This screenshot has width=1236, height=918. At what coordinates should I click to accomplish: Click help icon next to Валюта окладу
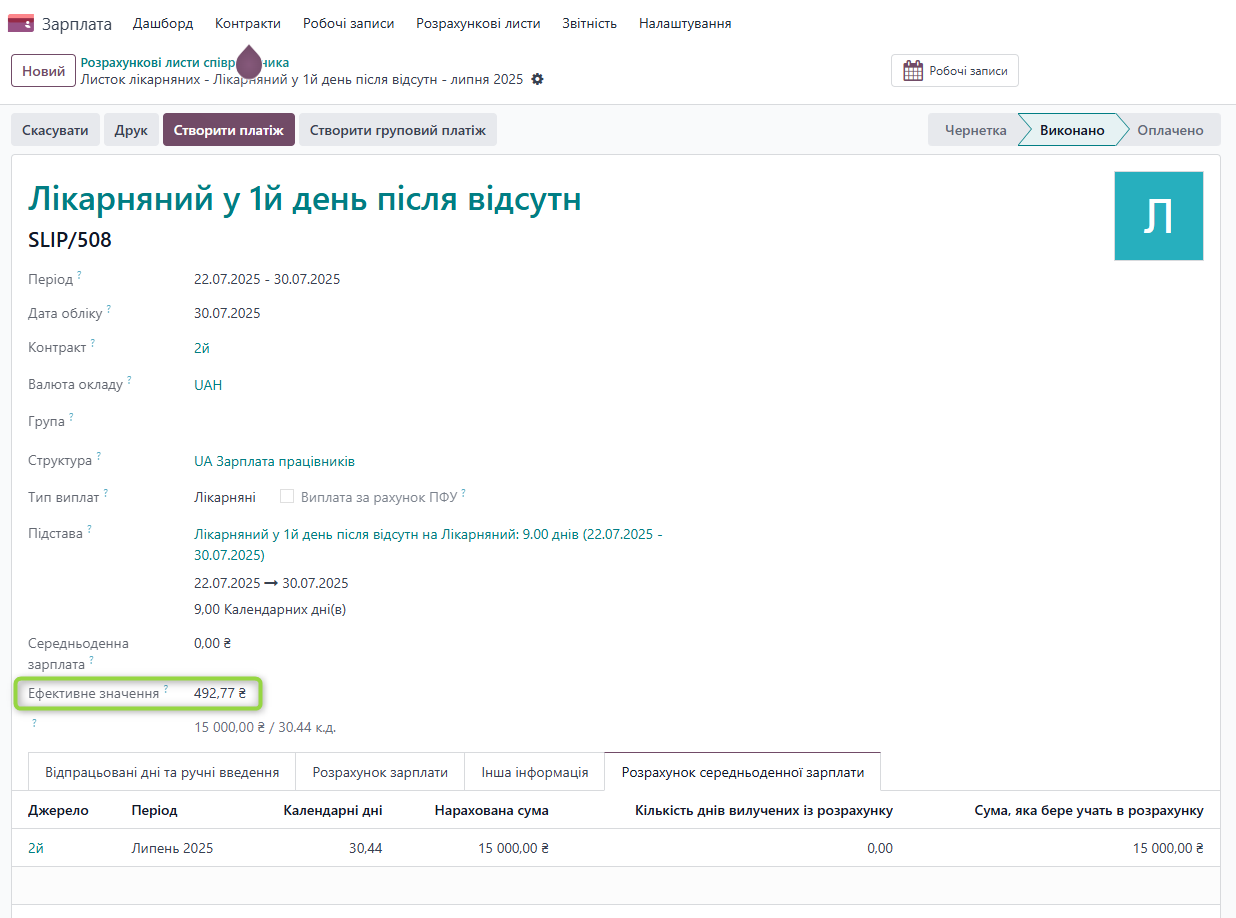pos(130,381)
